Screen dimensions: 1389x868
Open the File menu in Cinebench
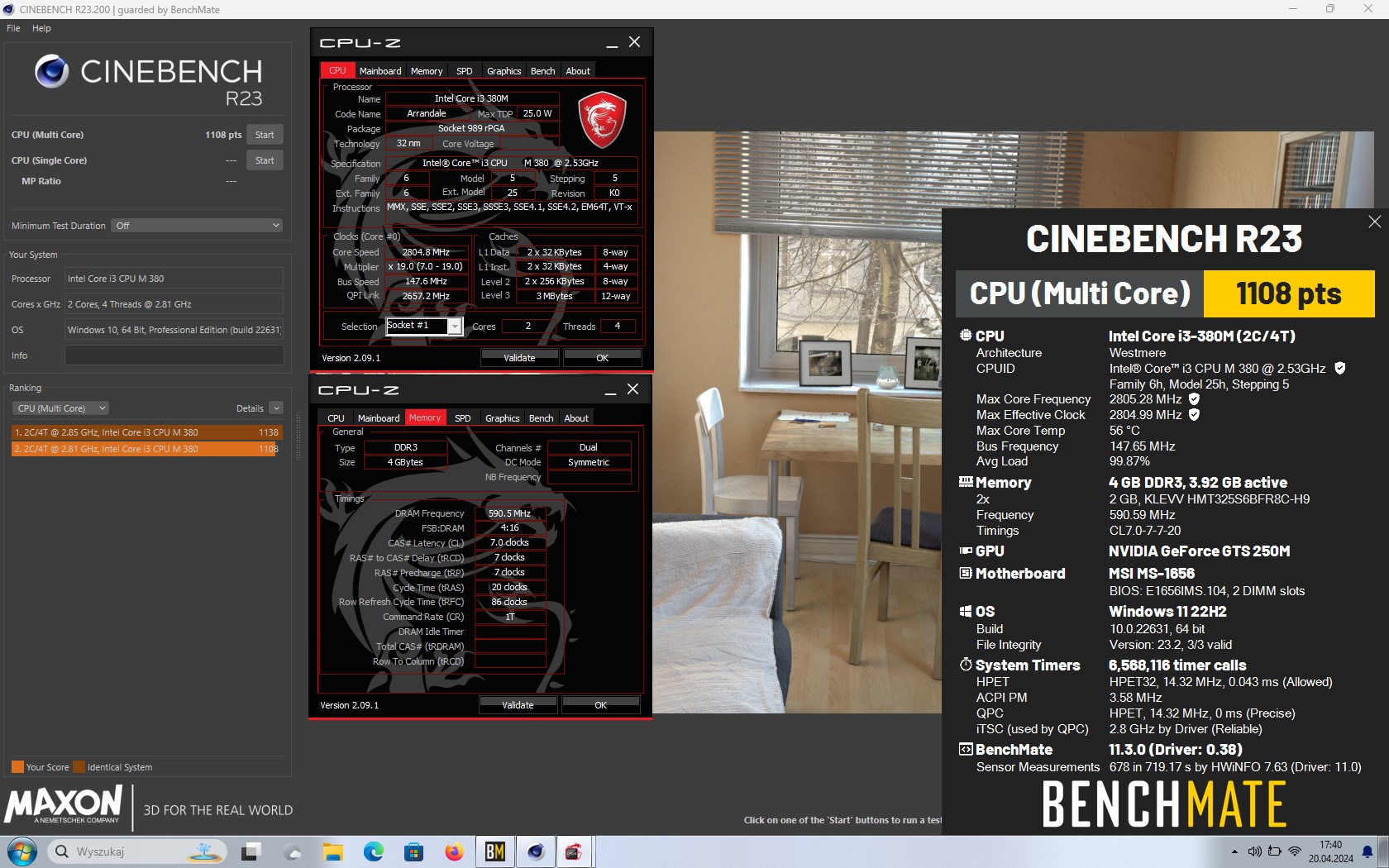[x=13, y=28]
